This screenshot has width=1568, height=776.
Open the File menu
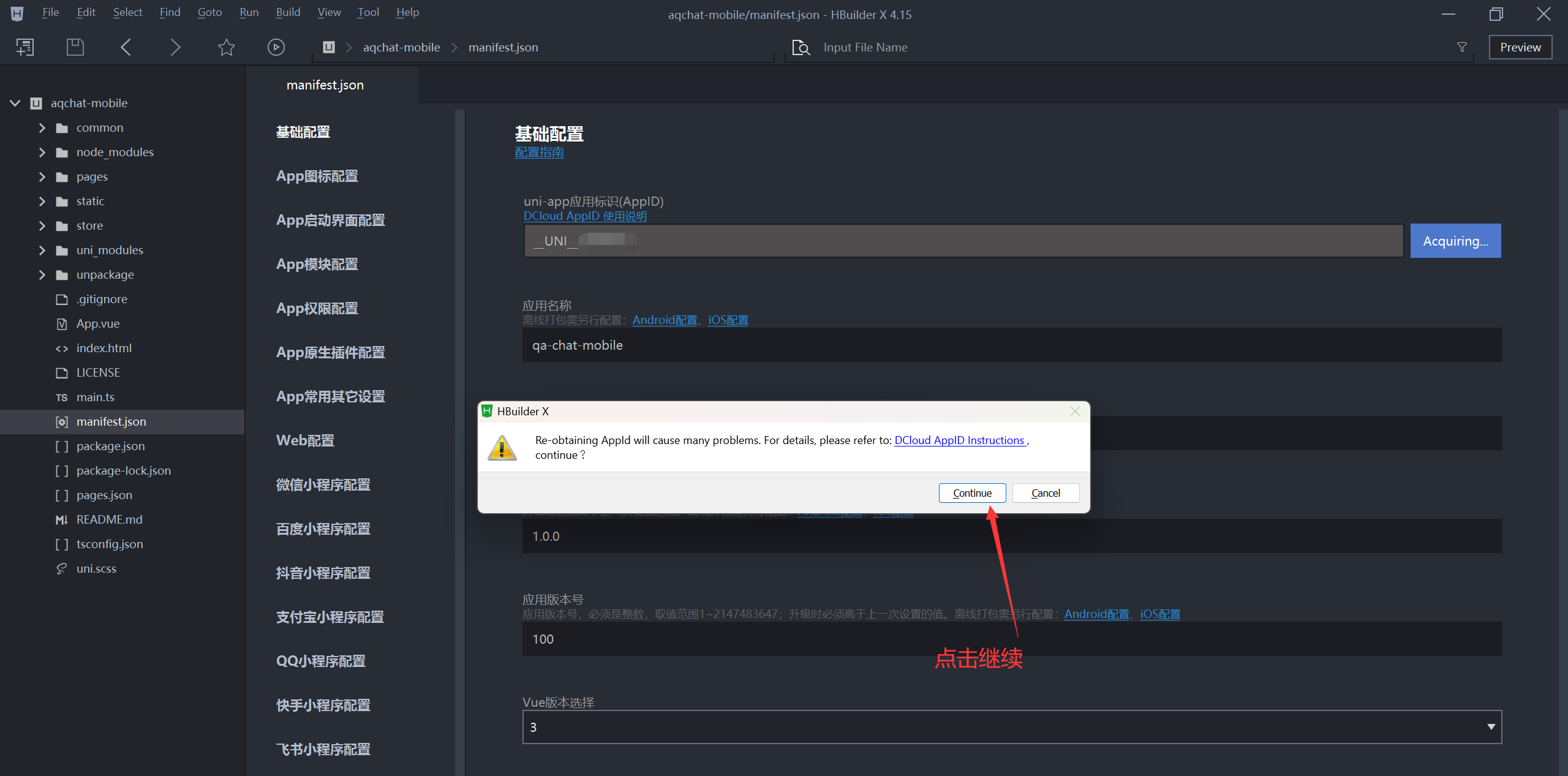[x=50, y=12]
